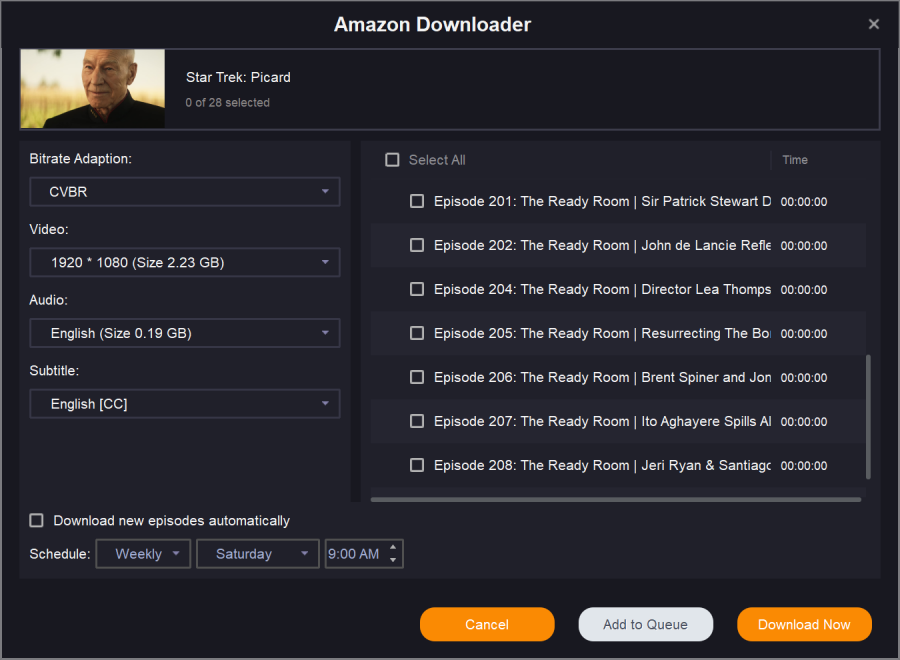Select Episode 206 title text
The image size is (900, 660).
[602, 377]
